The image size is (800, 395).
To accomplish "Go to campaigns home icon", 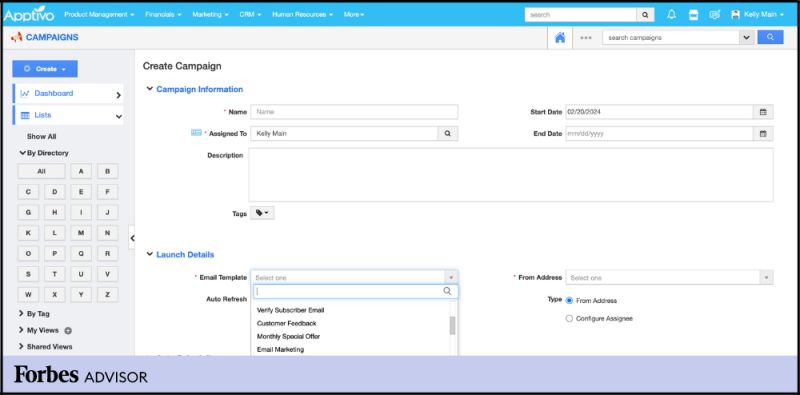I will (x=560, y=37).
